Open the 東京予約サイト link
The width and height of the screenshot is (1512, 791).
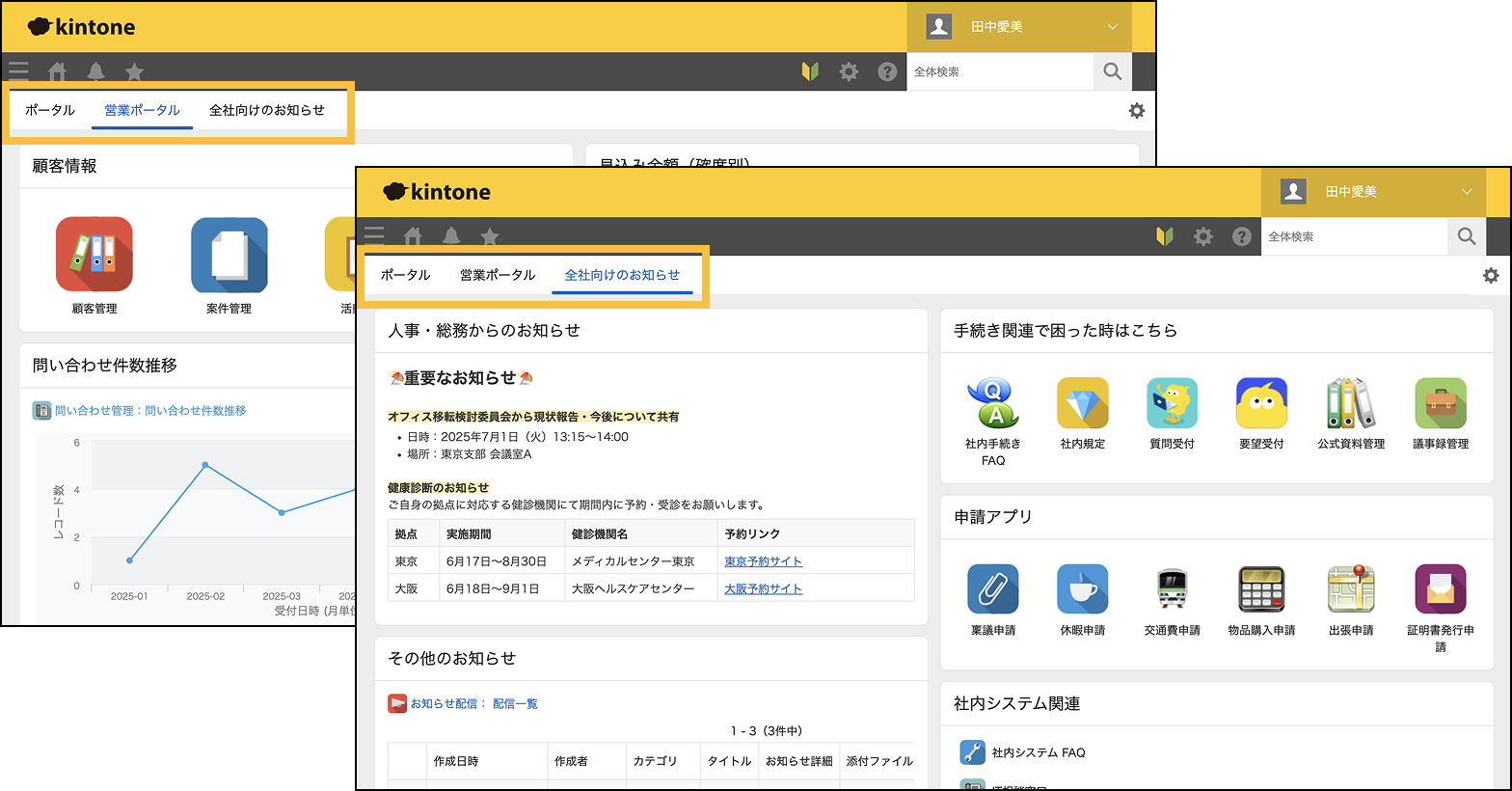763,561
